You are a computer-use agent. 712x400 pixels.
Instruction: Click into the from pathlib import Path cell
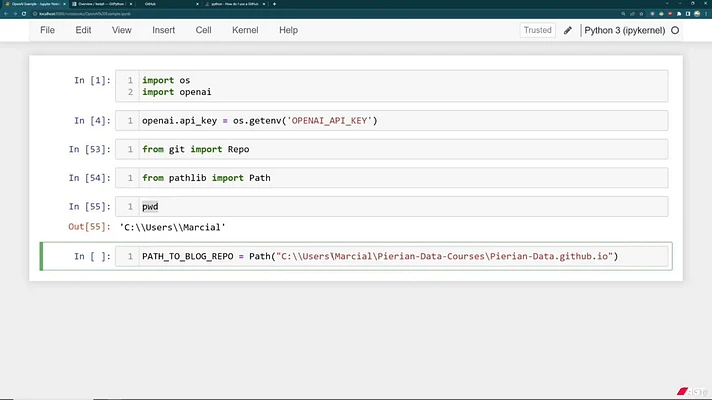pos(391,178)
